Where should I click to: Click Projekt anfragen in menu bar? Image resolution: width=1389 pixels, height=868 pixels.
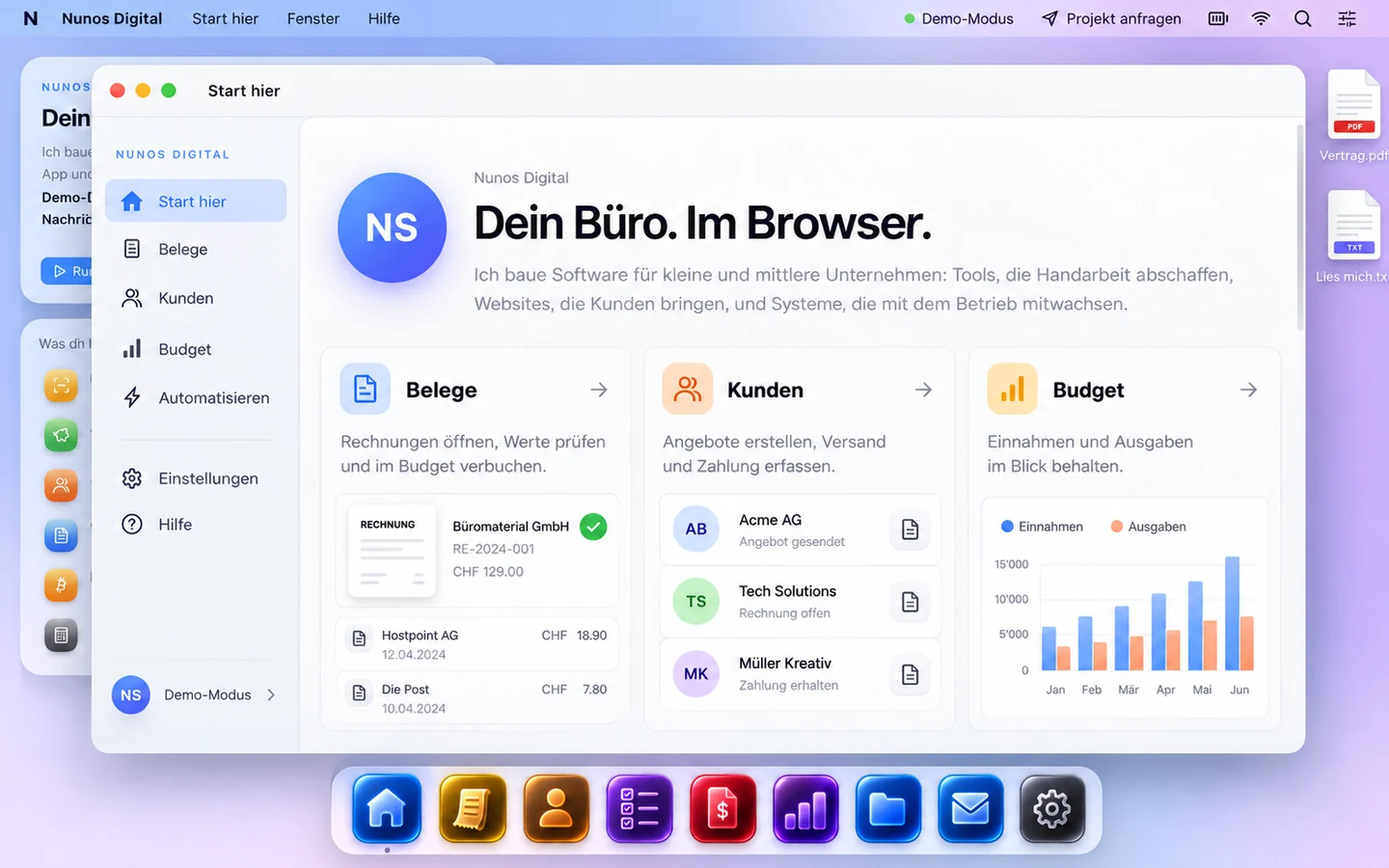pyautogui.click(x=1111, y=18)
